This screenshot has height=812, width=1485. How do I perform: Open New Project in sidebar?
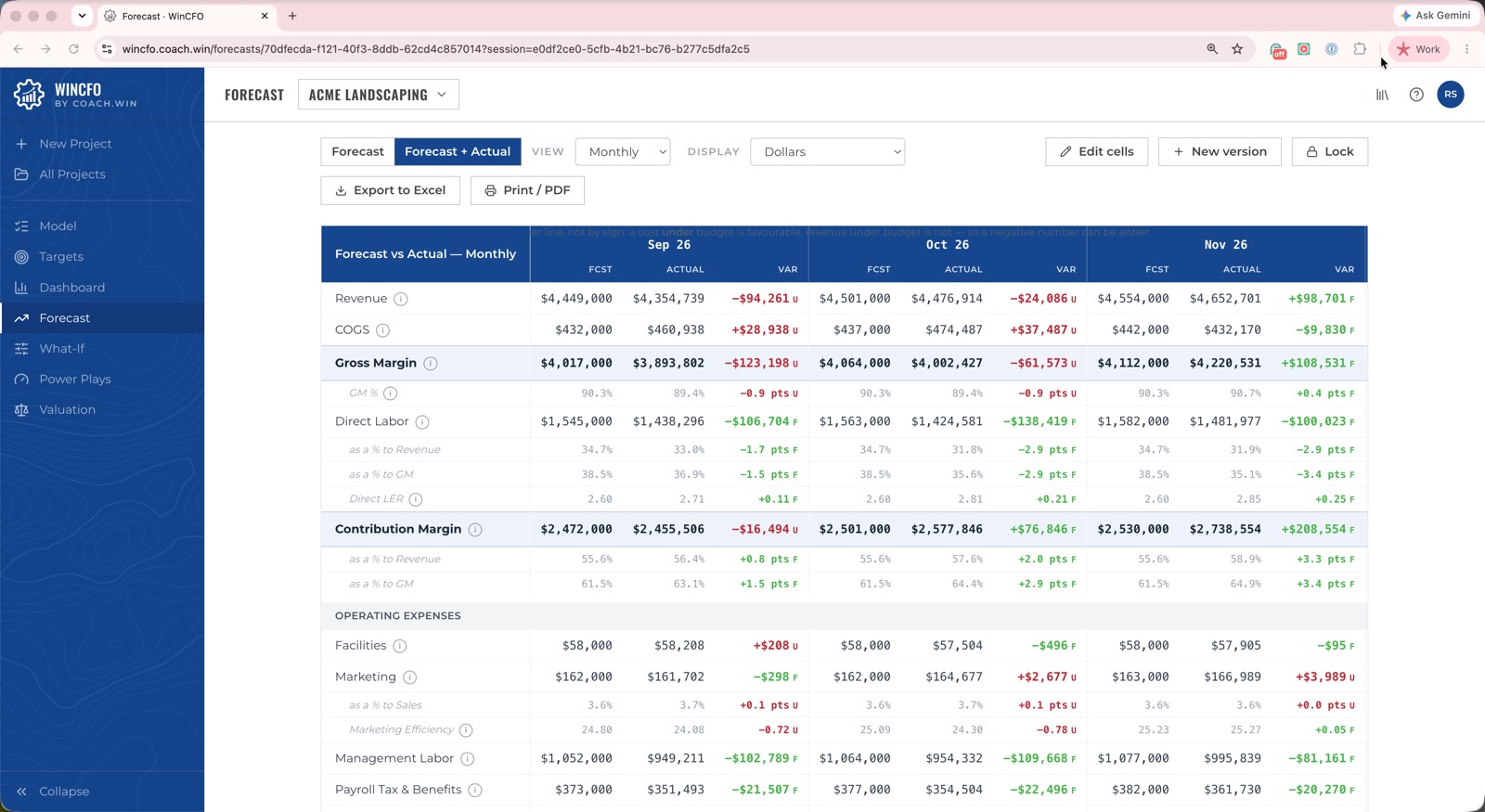click(64, 144)
